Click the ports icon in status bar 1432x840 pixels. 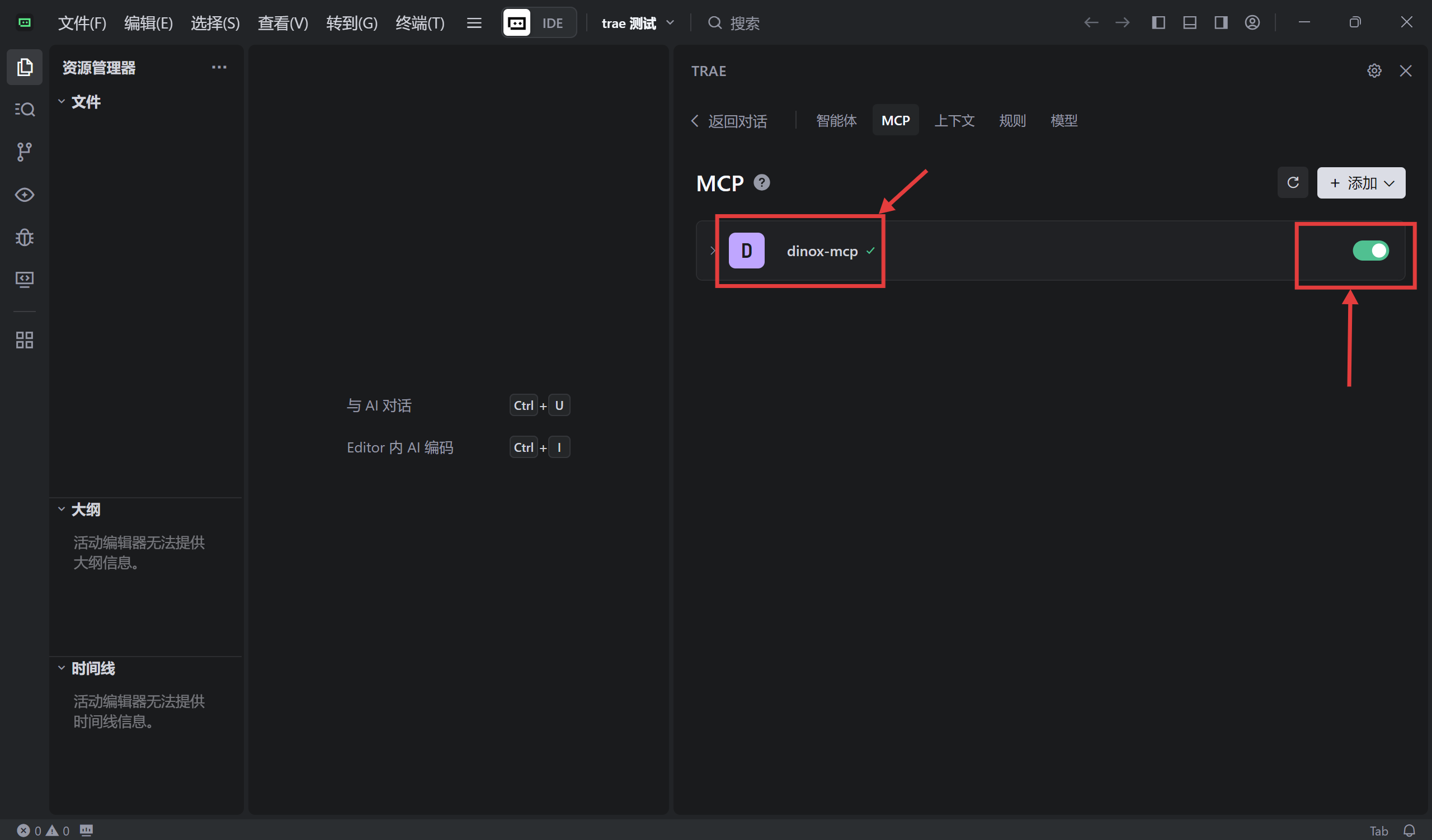click(x=86, y=830)
